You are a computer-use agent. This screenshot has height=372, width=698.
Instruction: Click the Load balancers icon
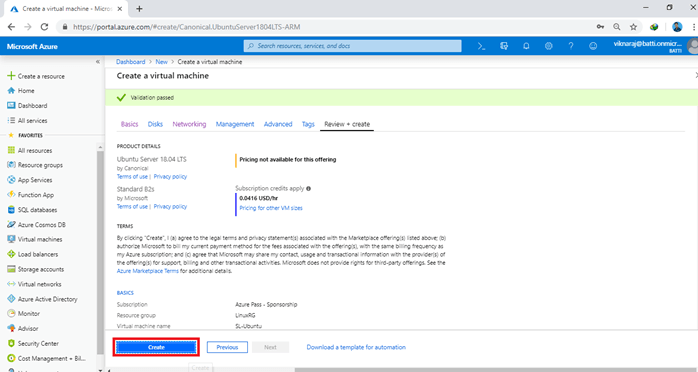[x=11, y=254]
